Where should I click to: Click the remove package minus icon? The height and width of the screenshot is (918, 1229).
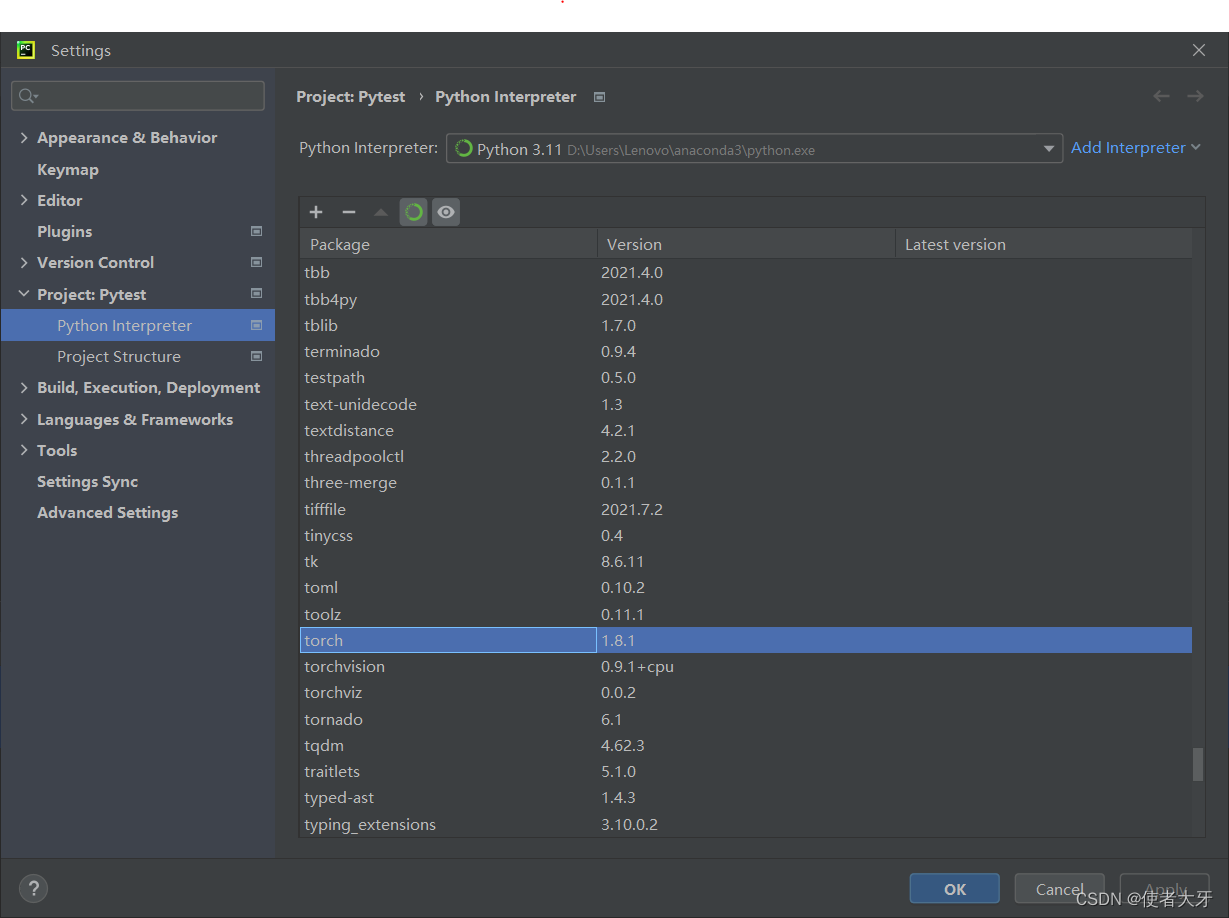click(x=349, y=212)
